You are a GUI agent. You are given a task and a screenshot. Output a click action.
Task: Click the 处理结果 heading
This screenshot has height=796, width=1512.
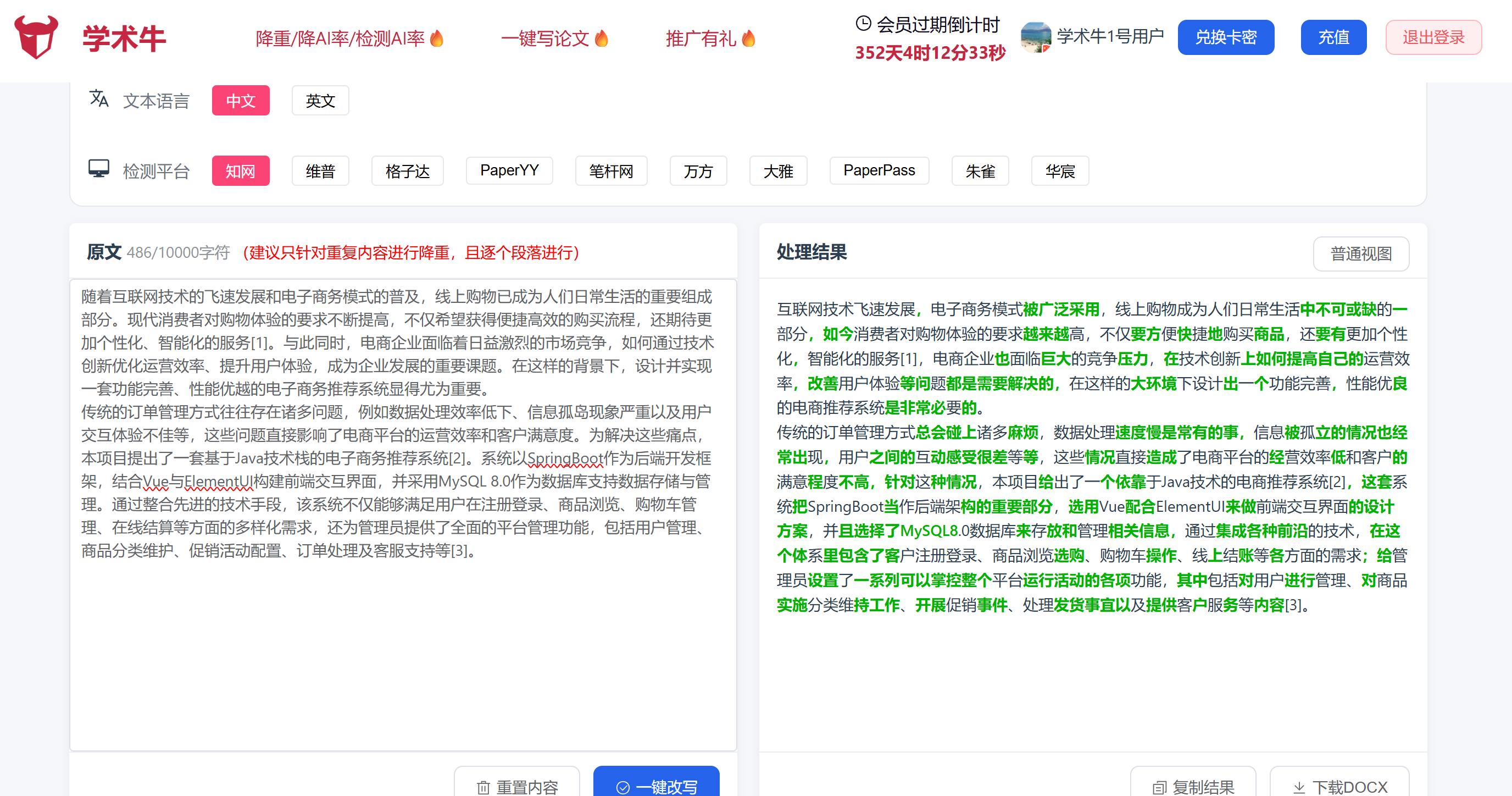click(x=811, y=253)
